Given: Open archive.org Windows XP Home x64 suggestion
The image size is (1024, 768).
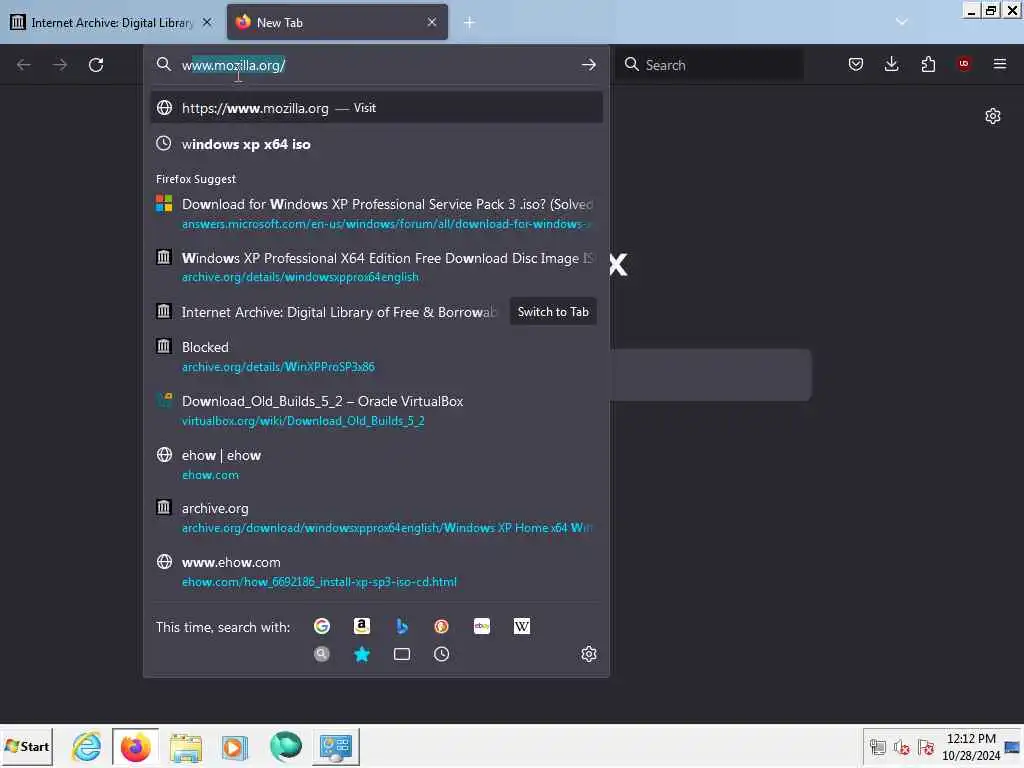Looking at the screenshot, I should point(376,517).
